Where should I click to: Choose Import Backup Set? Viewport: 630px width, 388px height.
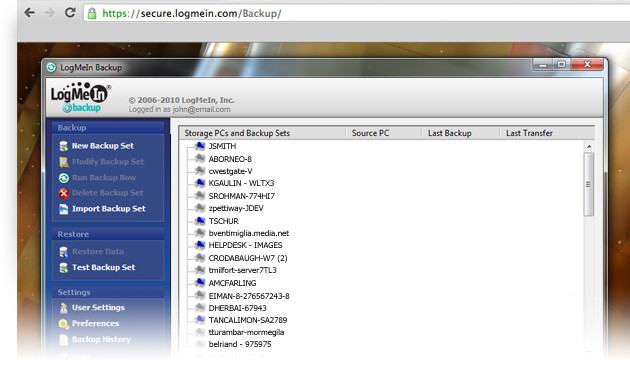pos(108,209)
